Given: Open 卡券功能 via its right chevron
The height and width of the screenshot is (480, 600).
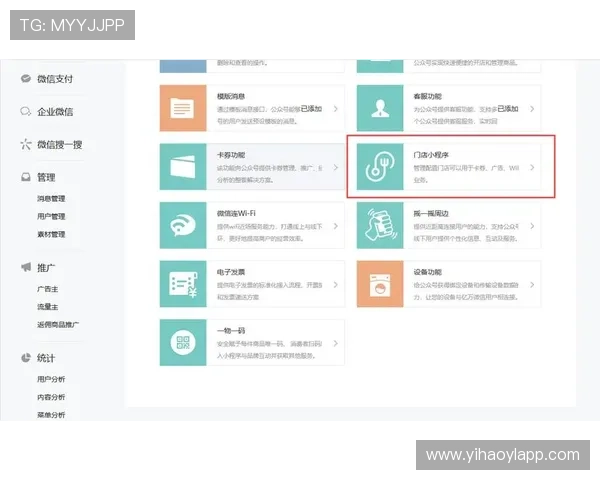Looking at the screenshot, I should click(x=336, y=167).
